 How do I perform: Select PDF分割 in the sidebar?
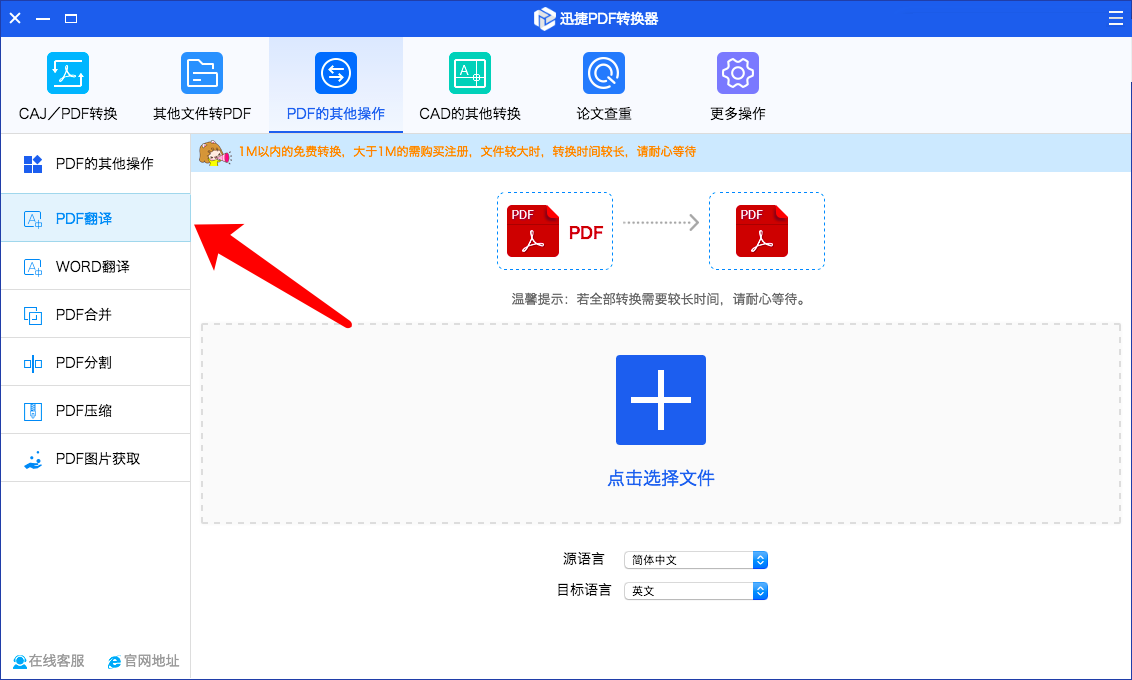(96, 362)
